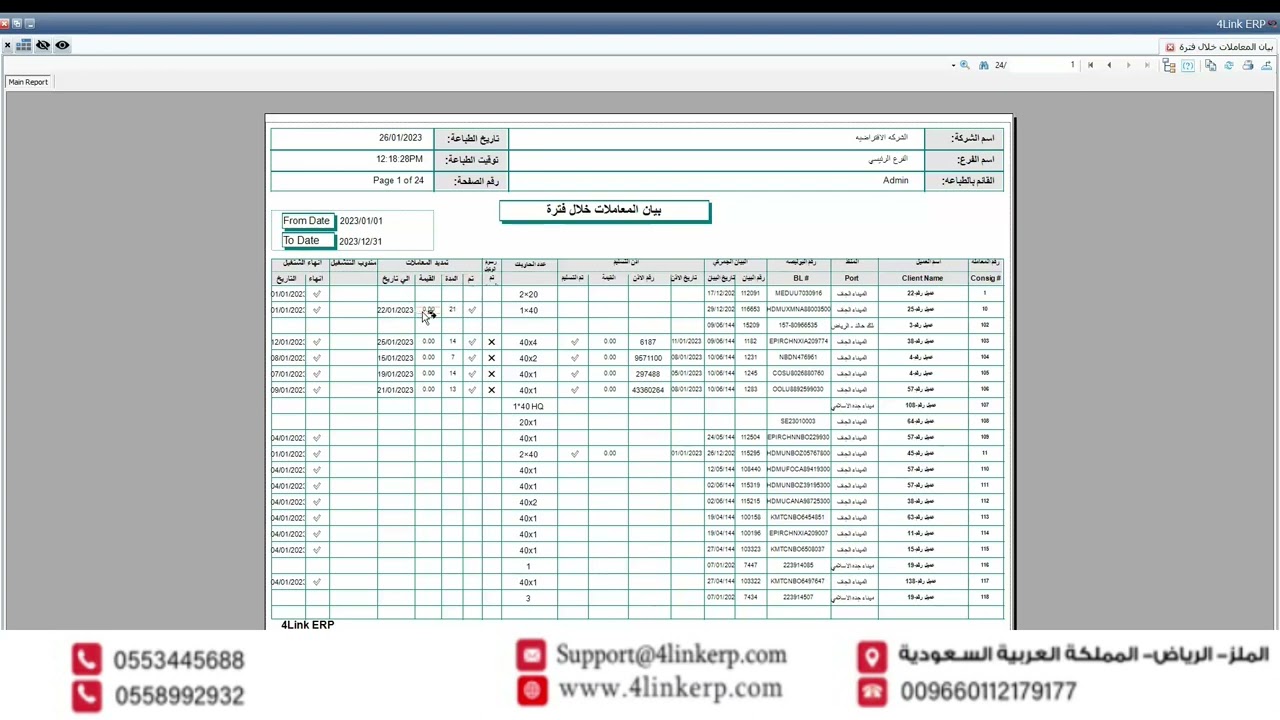Click the BL number MEDUU7030916
Image resolution: width=1280 pixels, height=720 pixels.
(798, 294)
